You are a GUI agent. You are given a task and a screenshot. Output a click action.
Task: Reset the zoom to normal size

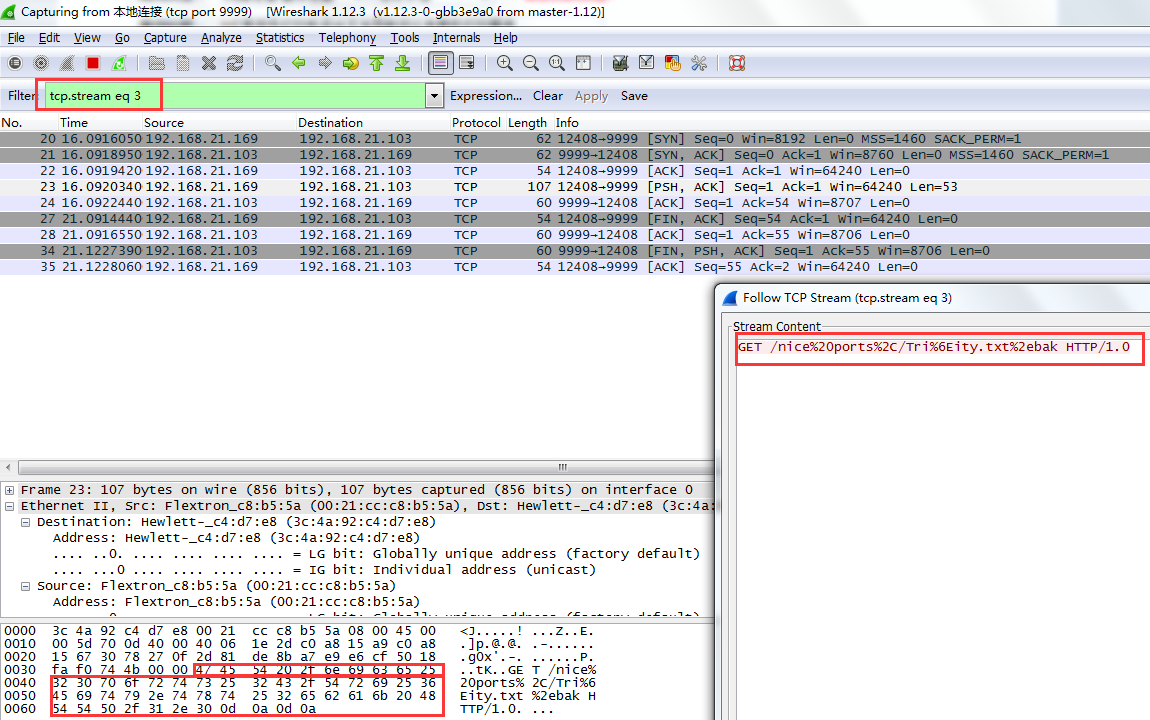pyautogui.click(x=557, y=64)
